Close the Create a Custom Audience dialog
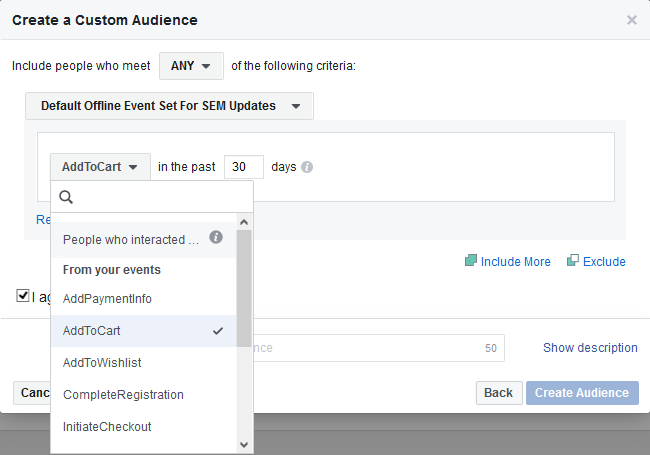Viewport: 650px width, 455px height. 631,20
